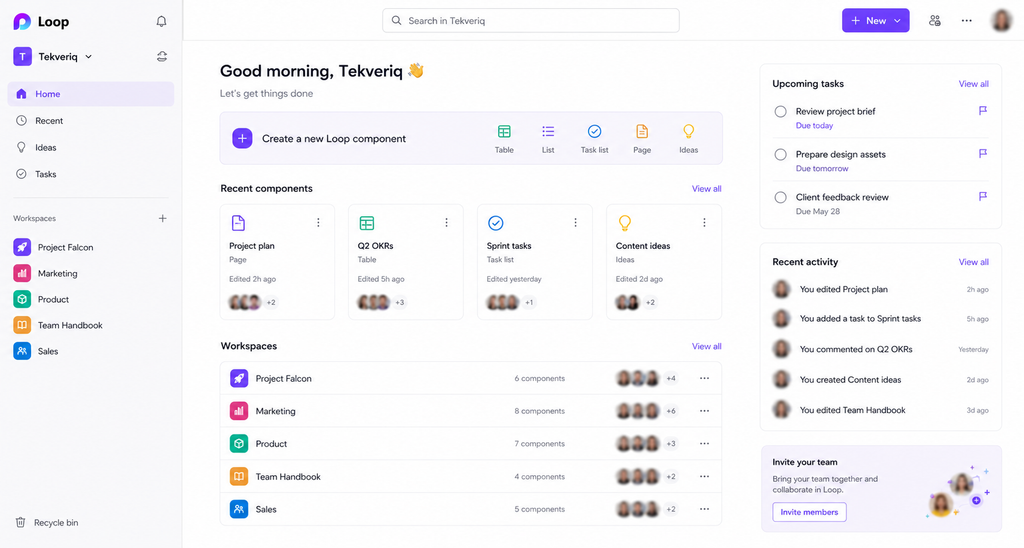Click the sync icon beside Tekveriq
The image size is (1024, 548).
tap(161, 57)
